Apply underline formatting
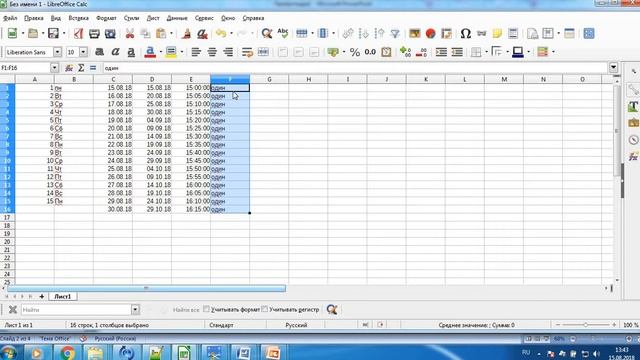 tap(131, 52)
